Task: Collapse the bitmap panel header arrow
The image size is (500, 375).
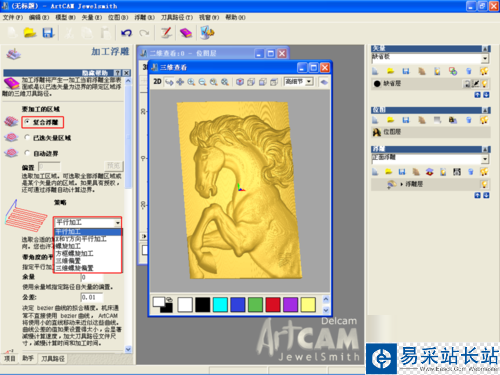Action: point(486,110)
